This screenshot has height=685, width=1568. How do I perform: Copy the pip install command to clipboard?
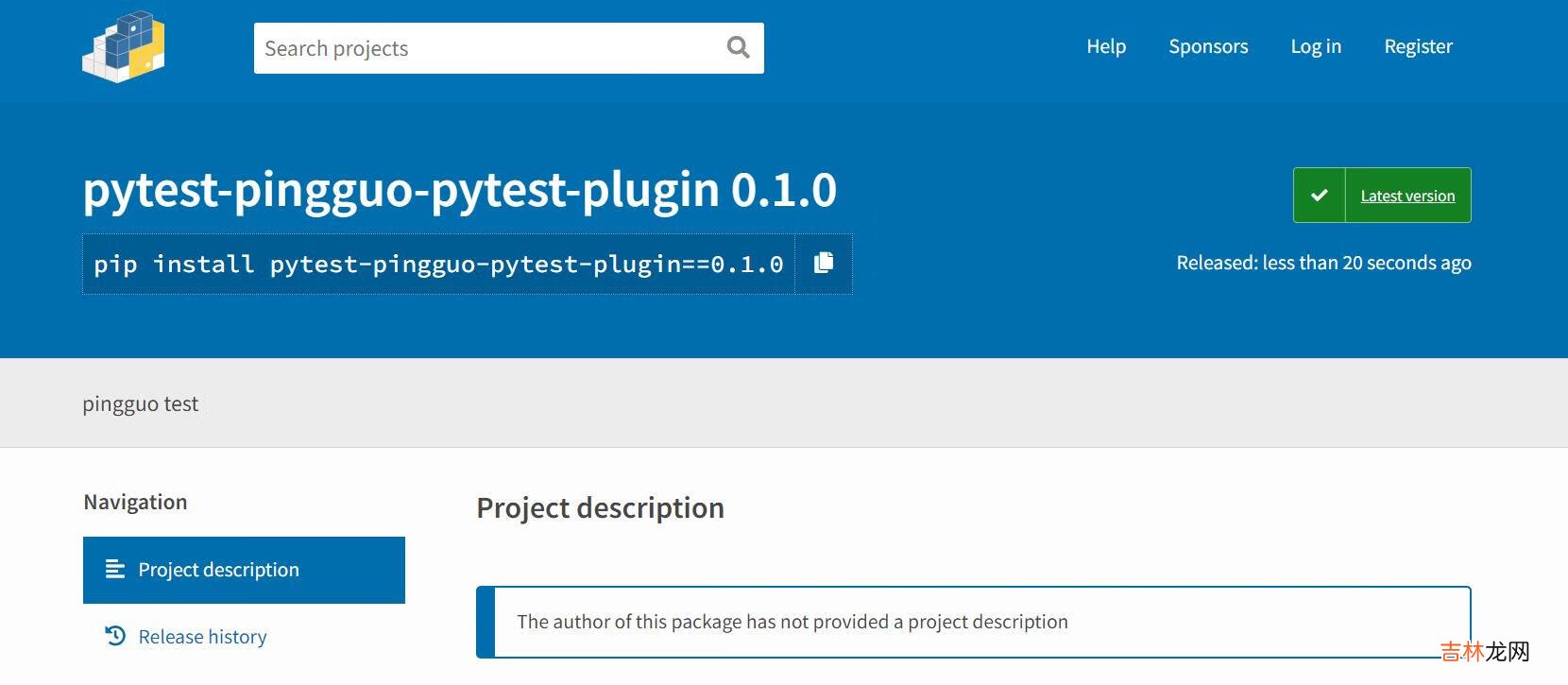pyautogui.click(x=824, y=264)
